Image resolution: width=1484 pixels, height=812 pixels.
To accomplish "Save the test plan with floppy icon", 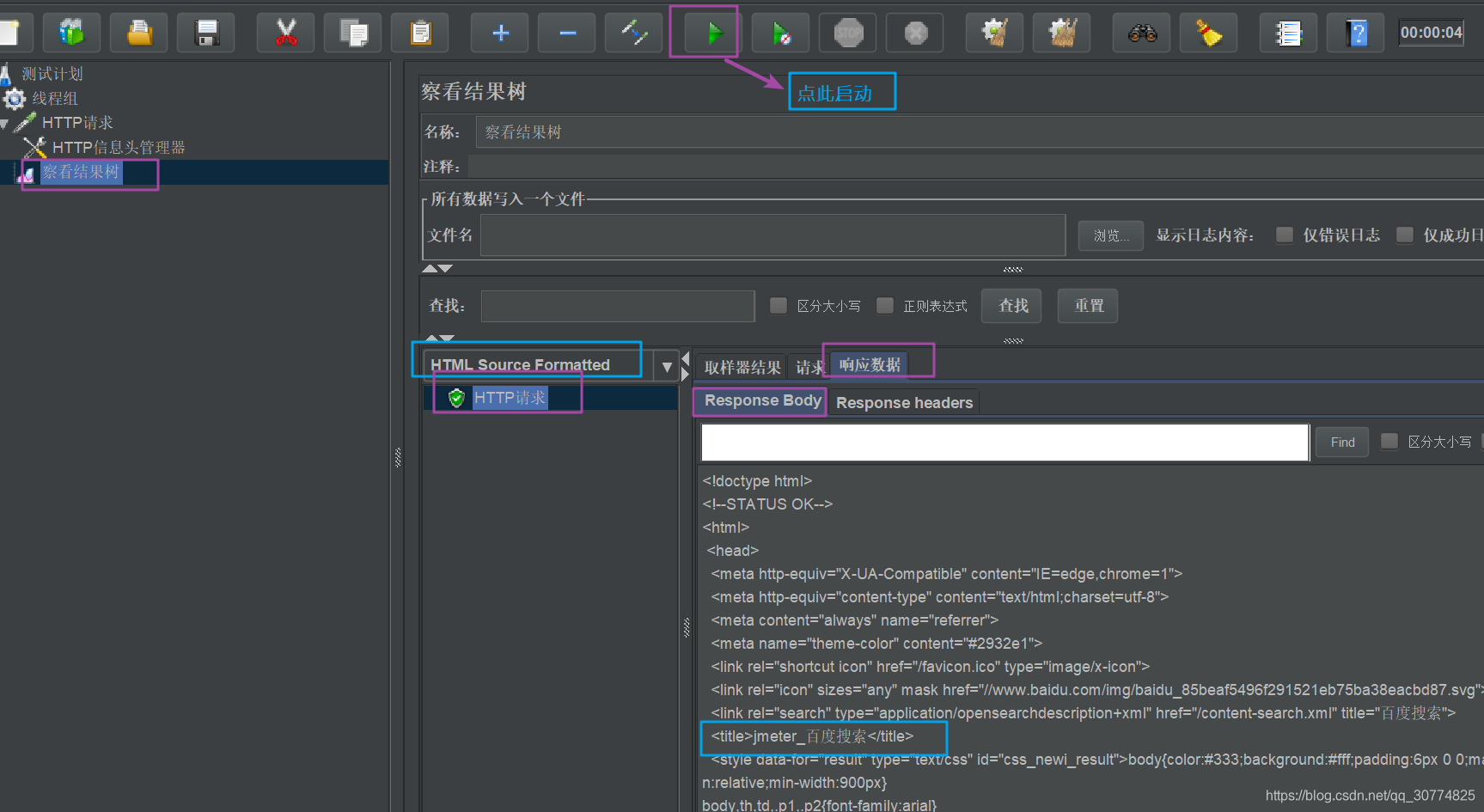I will (x=206, y=34).
